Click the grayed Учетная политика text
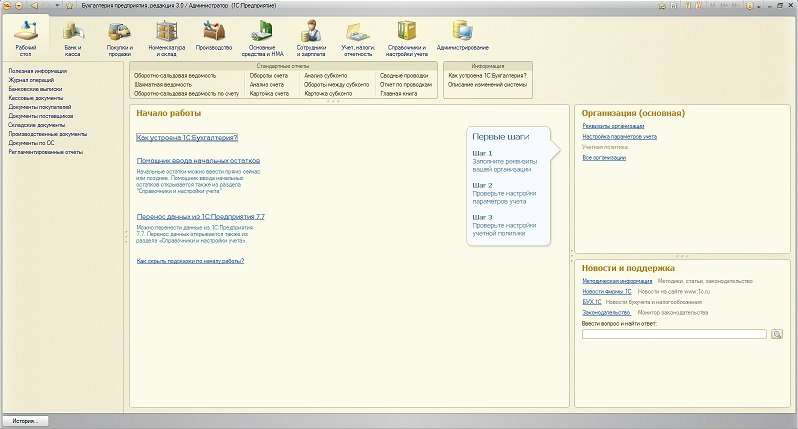 click(x=605, y=147)
